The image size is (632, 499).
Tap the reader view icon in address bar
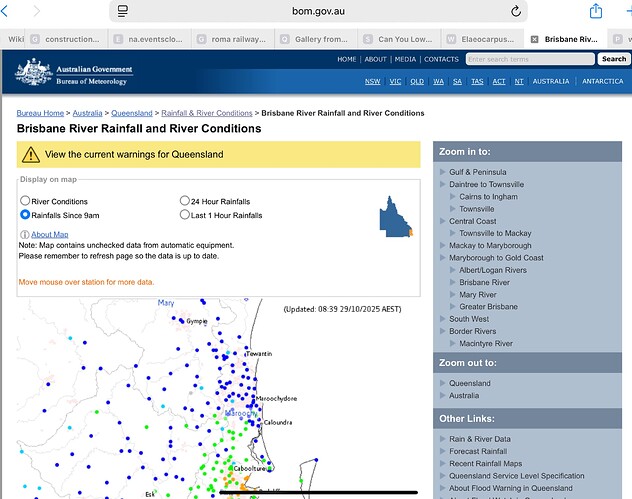pos(123,11)
